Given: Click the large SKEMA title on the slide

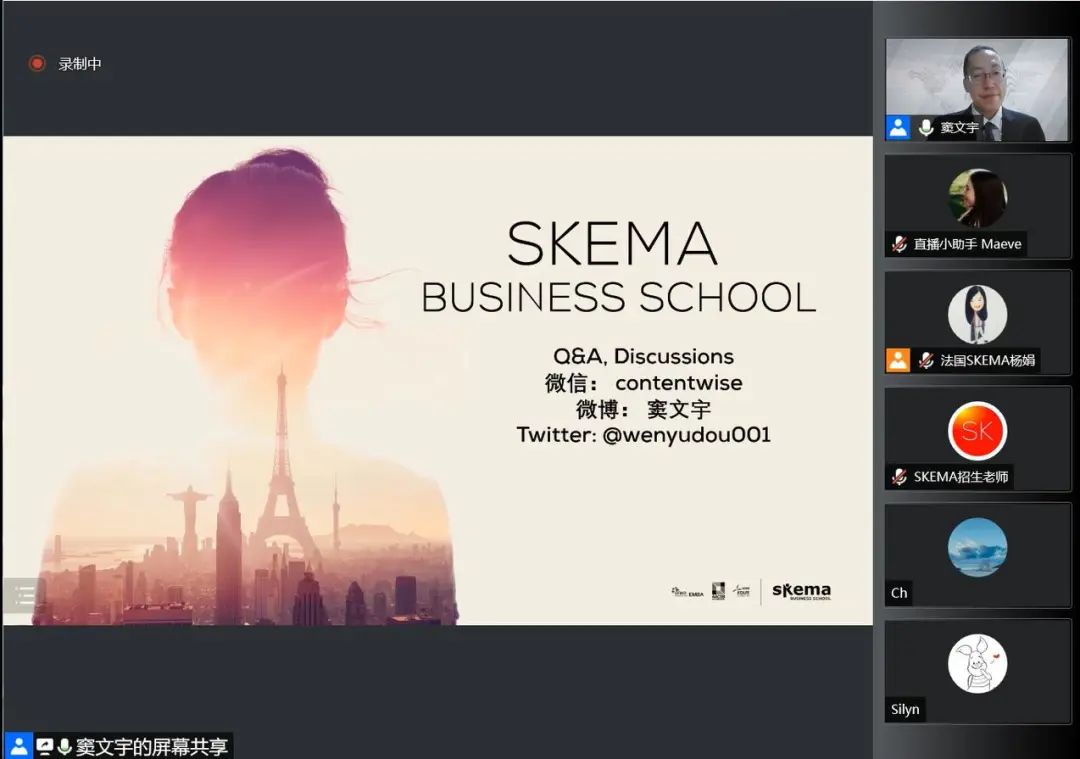Looking at the screenshot, I should click(612, 243).
